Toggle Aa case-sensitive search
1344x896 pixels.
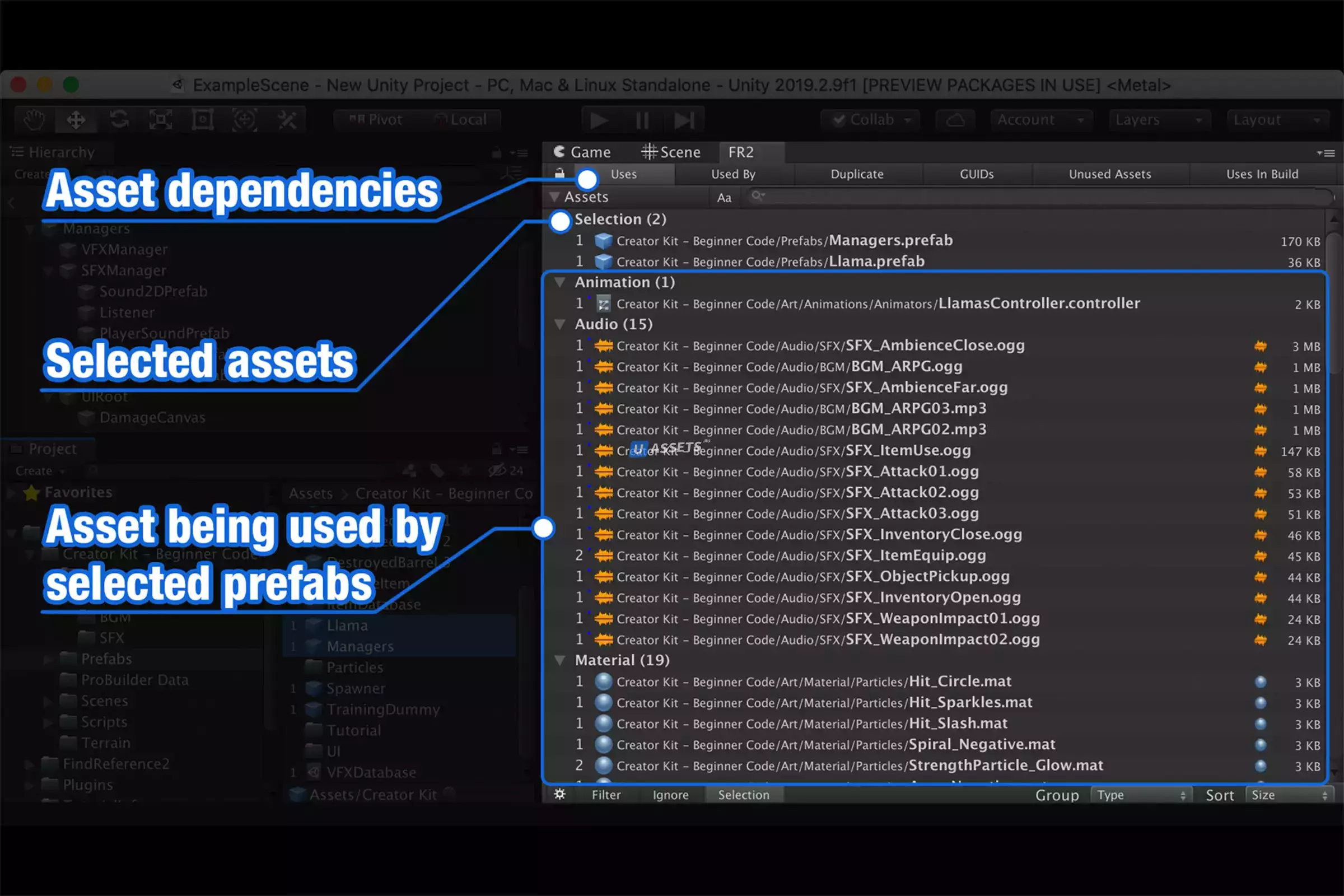(724, 198)
